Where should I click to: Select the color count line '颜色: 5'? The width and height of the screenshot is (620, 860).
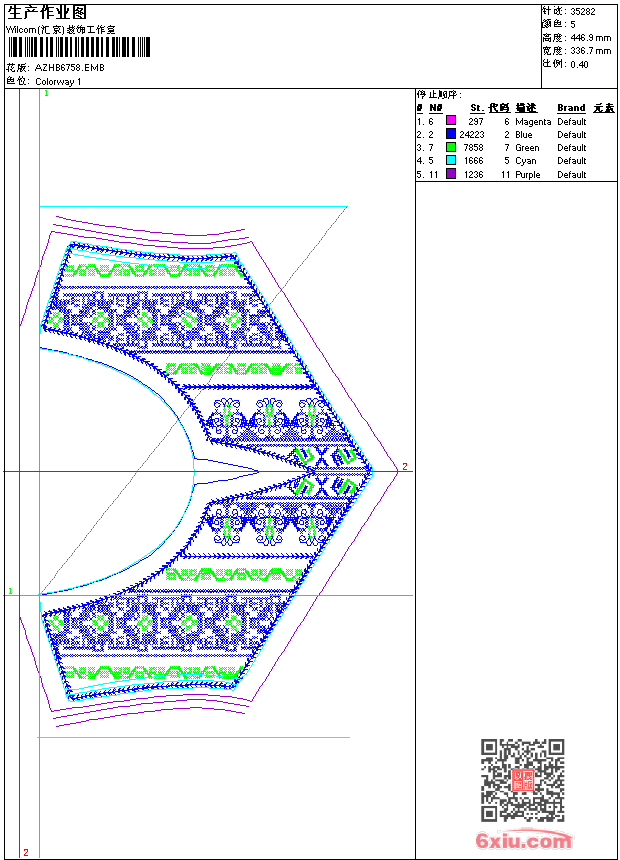point(559,24)
